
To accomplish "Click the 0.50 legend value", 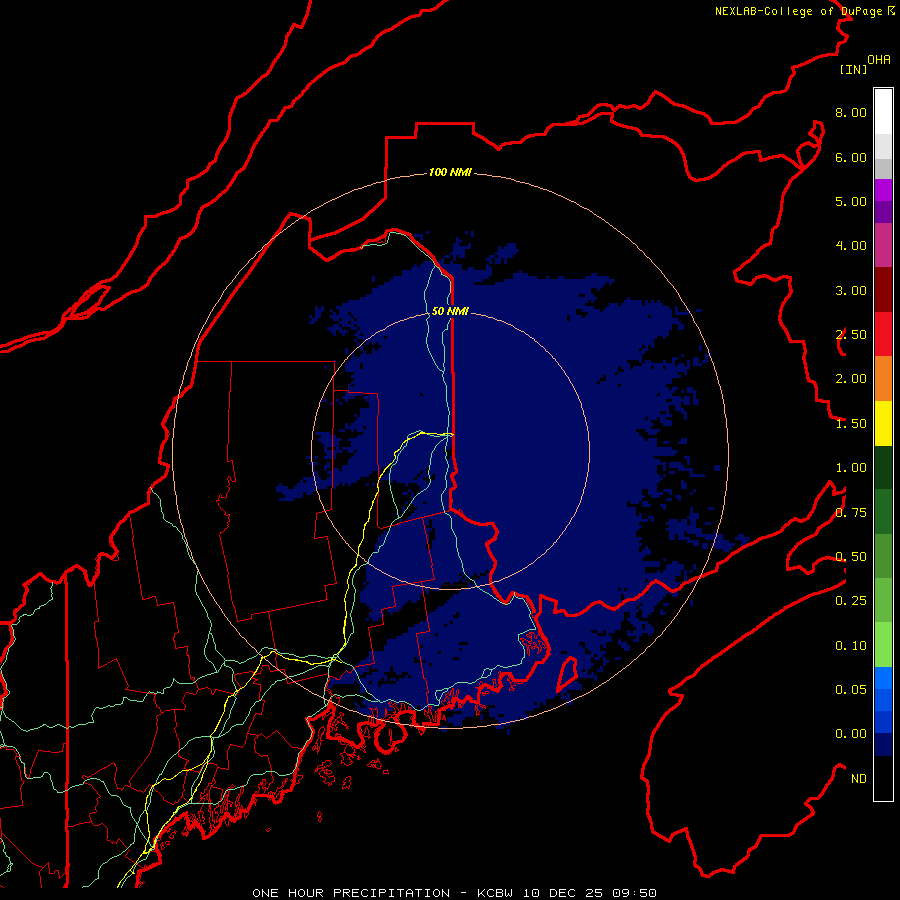I will click(851, 557).
